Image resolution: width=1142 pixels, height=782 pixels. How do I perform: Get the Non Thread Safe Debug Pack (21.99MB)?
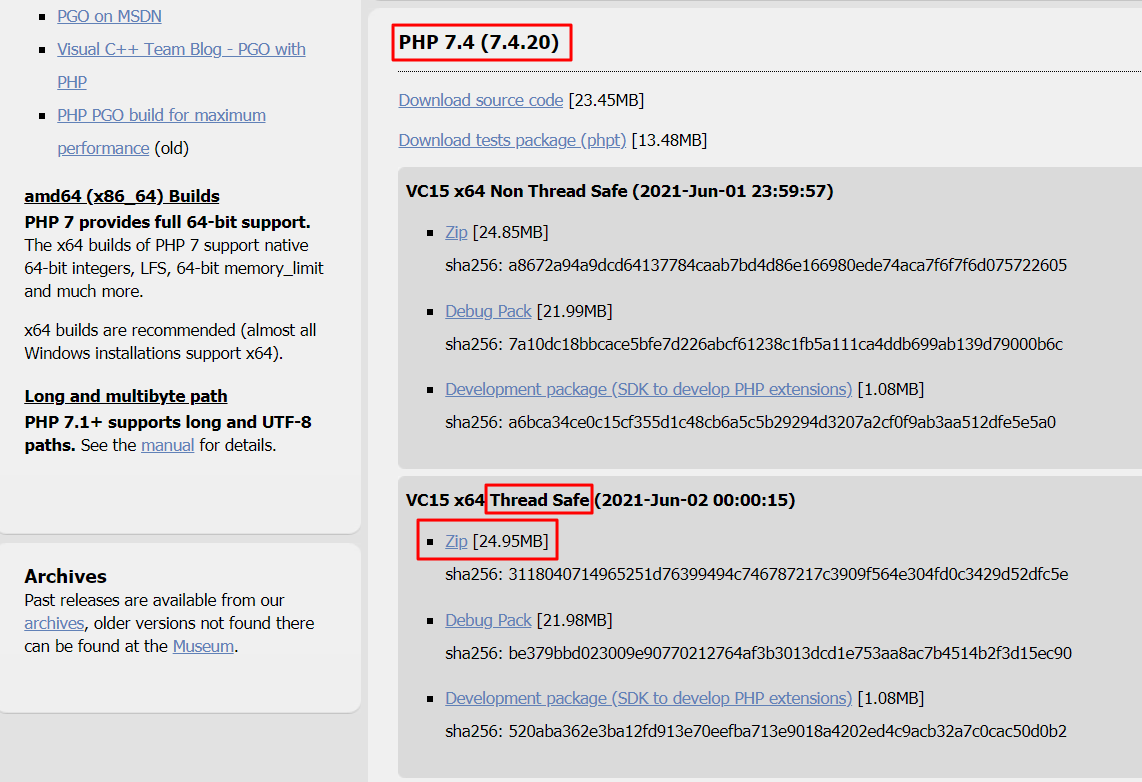tap(488, 311)
